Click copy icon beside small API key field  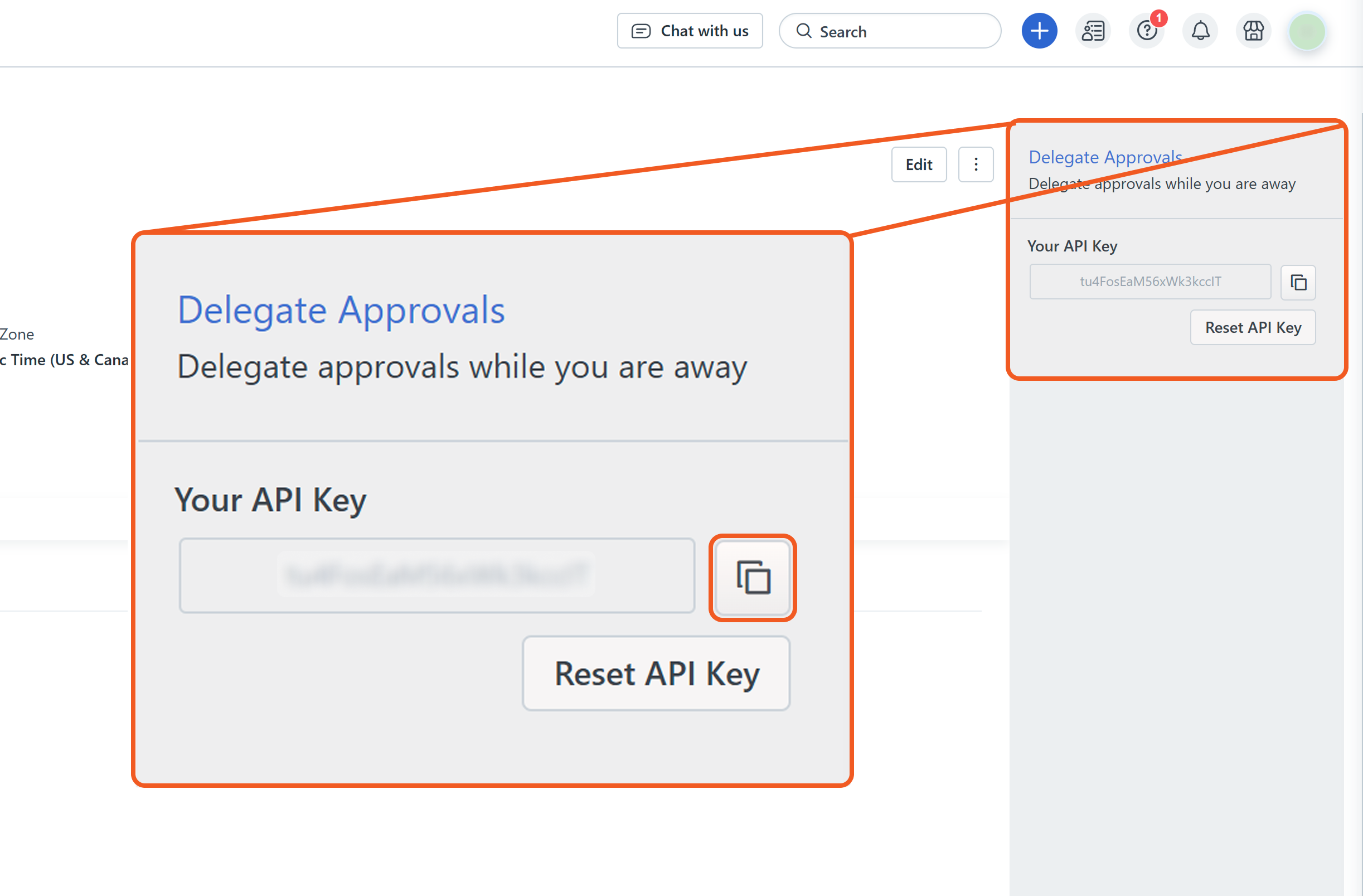[x=1298, y=282]
